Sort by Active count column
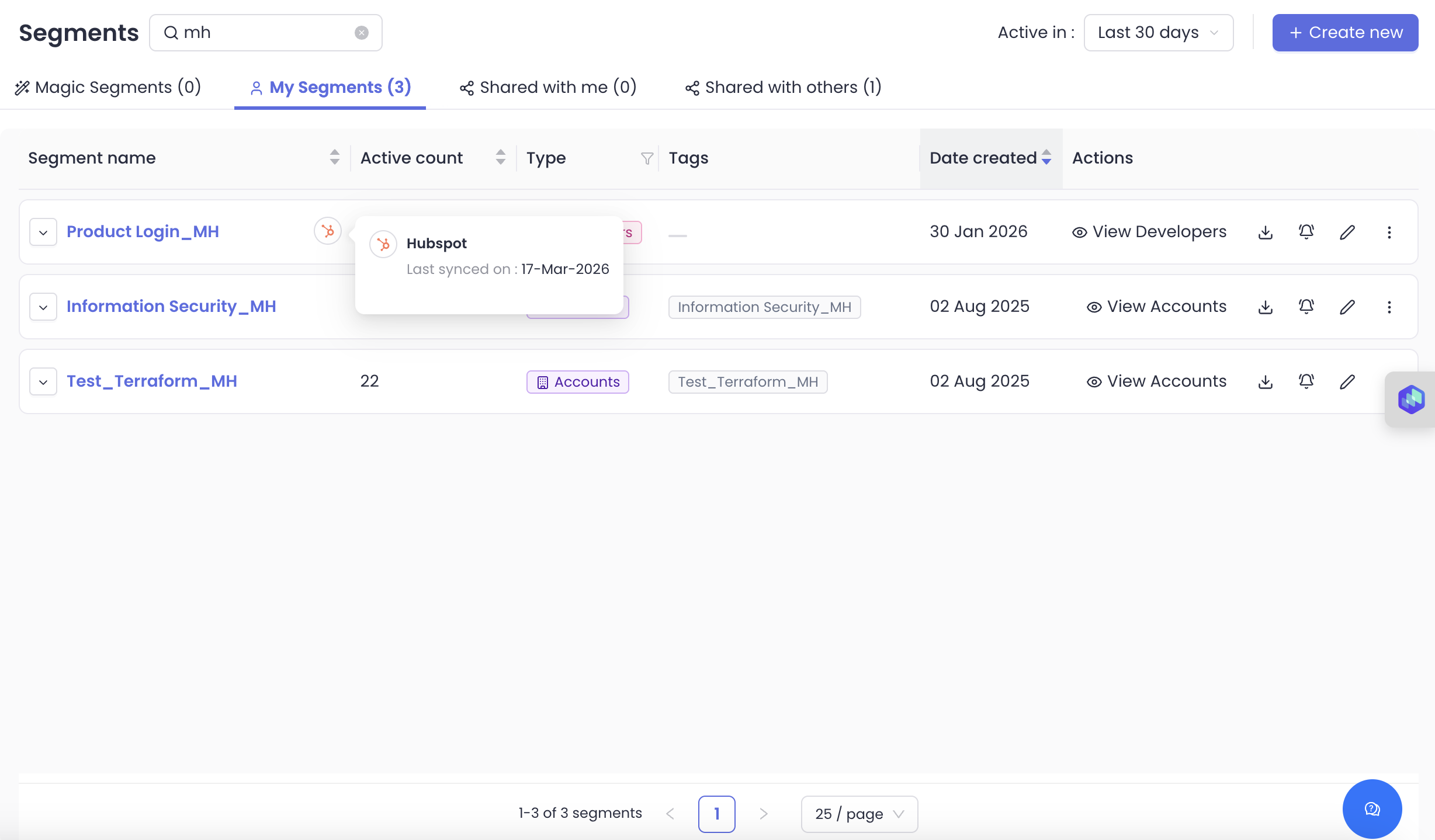The height and width of the screenshot is (840, 1435). [500, 157]
